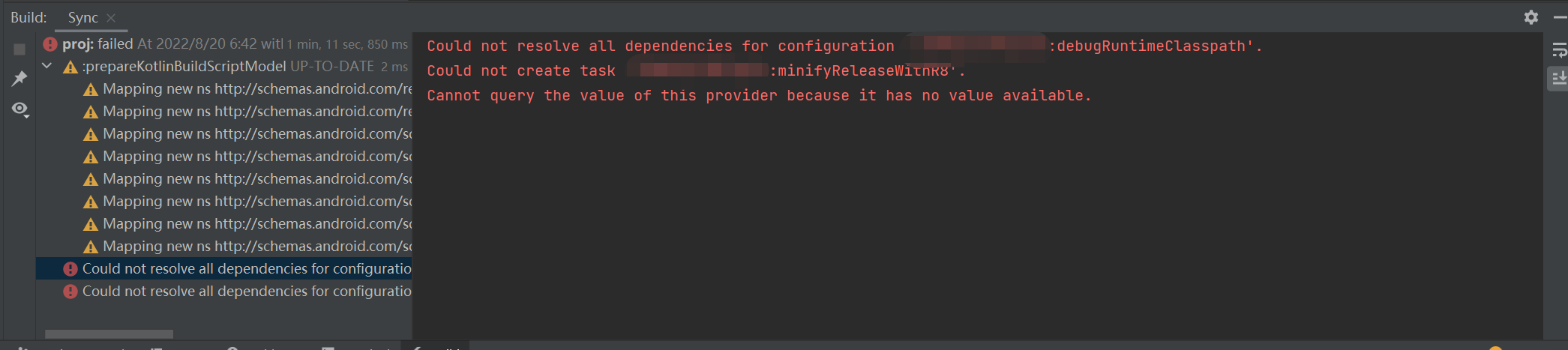The height and width of the screenshot is (350, 1568).
Task: Click the red error icon beside proj: failed
Action: [50, 44]
